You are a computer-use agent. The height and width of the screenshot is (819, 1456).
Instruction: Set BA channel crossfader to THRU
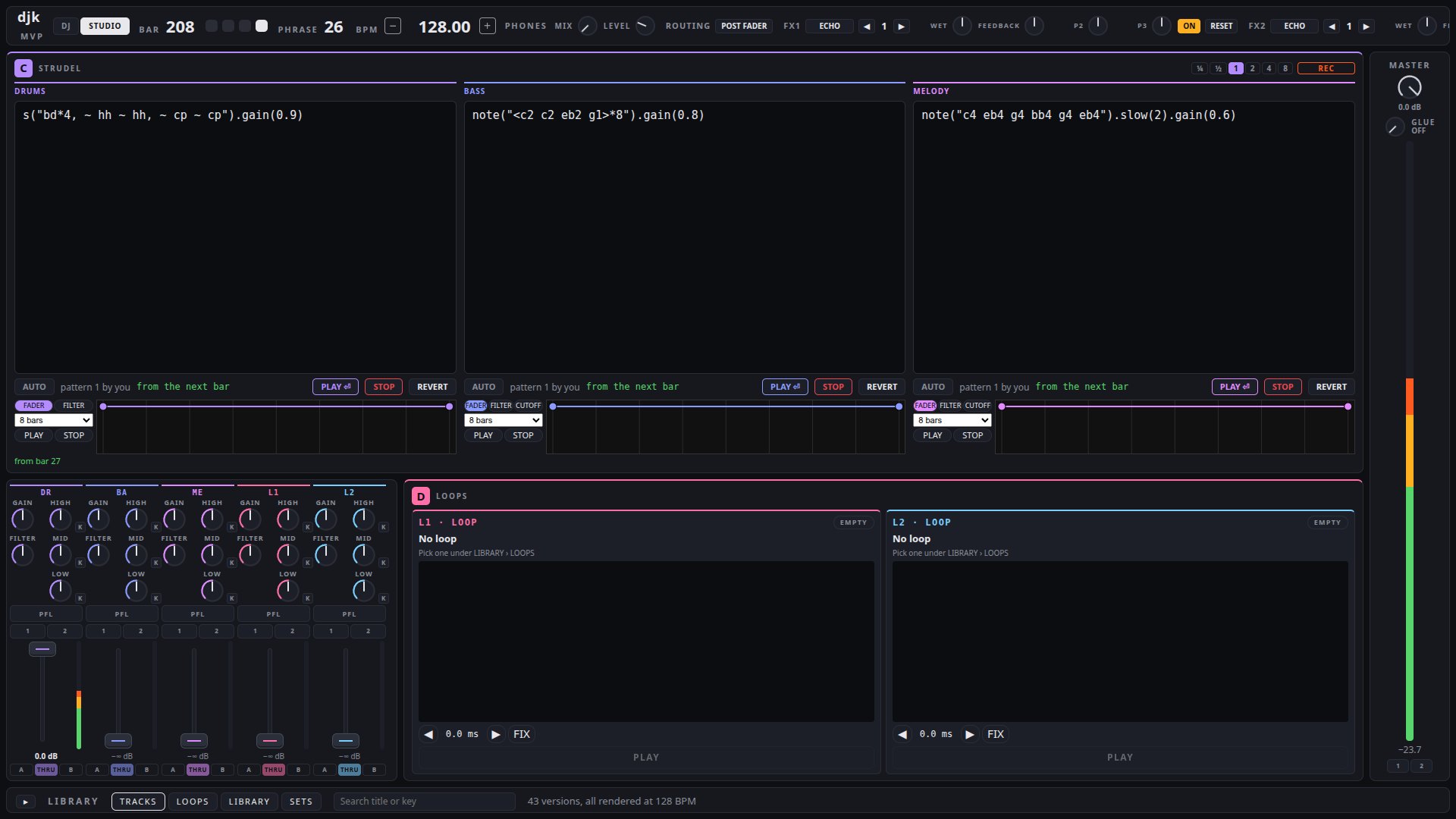121,770
